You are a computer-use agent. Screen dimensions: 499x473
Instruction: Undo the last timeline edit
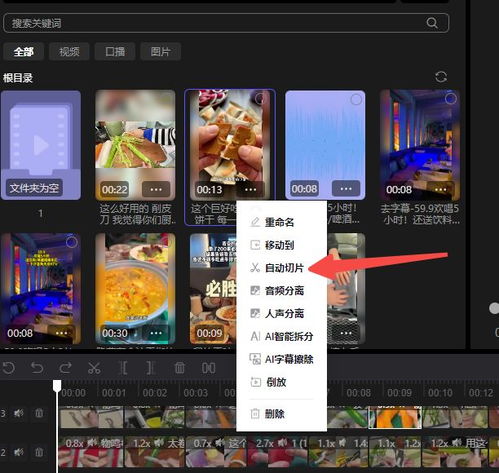[x=37, y=368]
